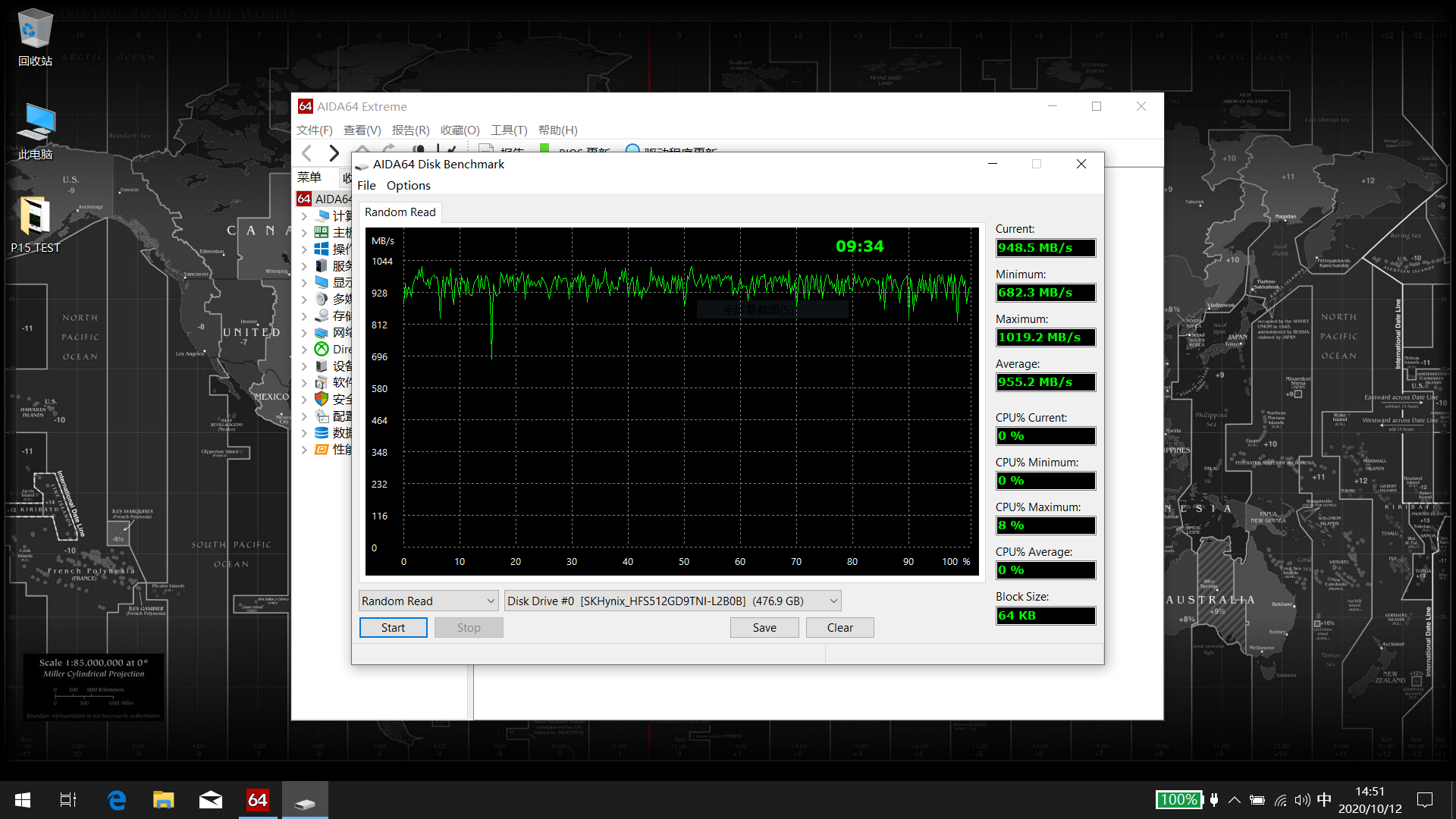
Task: Select the Security shield tree icon
Action: (322, 399)
